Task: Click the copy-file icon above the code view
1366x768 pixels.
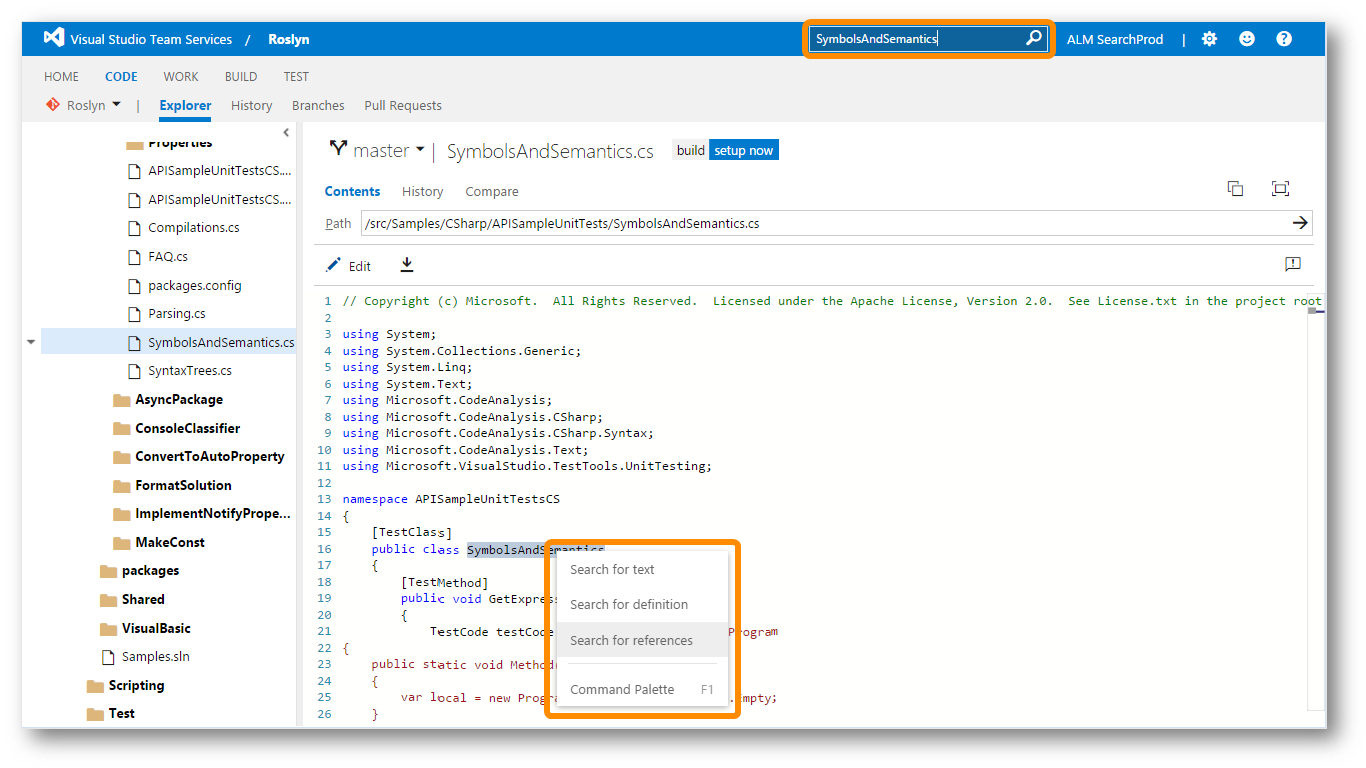Action: [x=1235, y=188]
